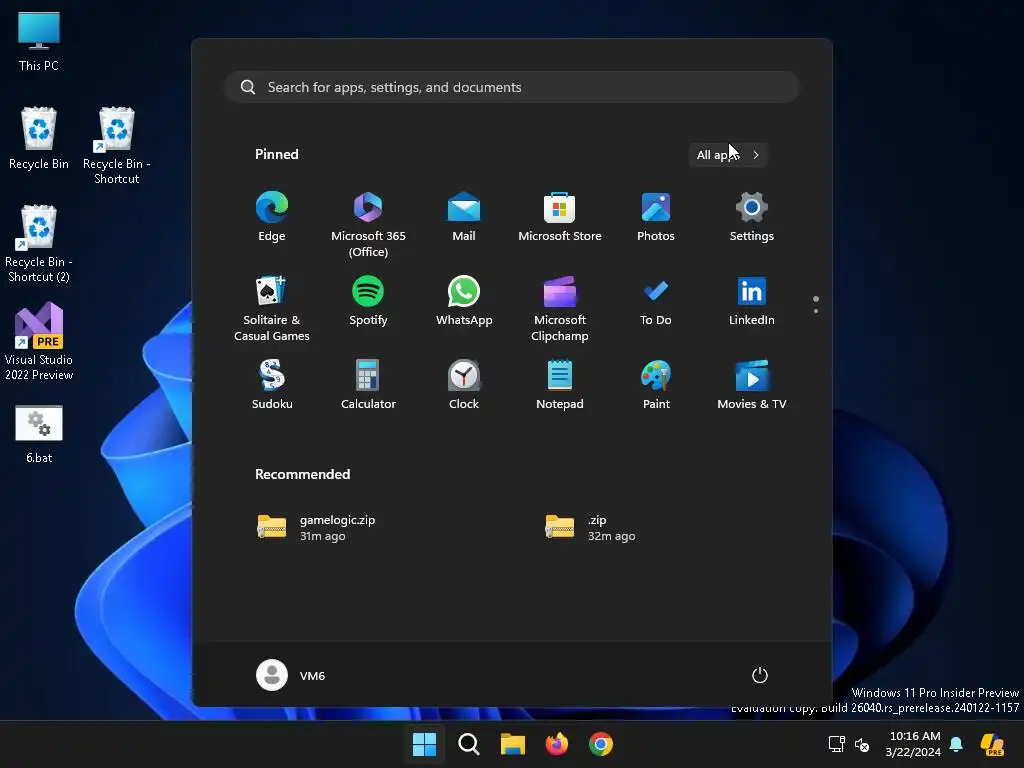Click the Start menu search box

pyautogui.click(x=512, y=87)
